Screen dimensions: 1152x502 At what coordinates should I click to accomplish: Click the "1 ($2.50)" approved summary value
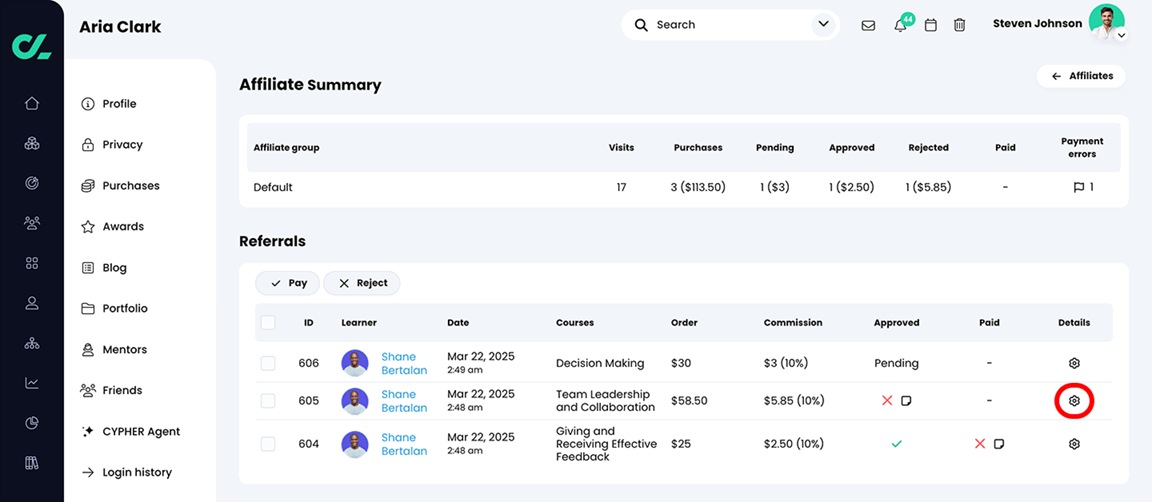pyautogui.click(x=852, y=187)
